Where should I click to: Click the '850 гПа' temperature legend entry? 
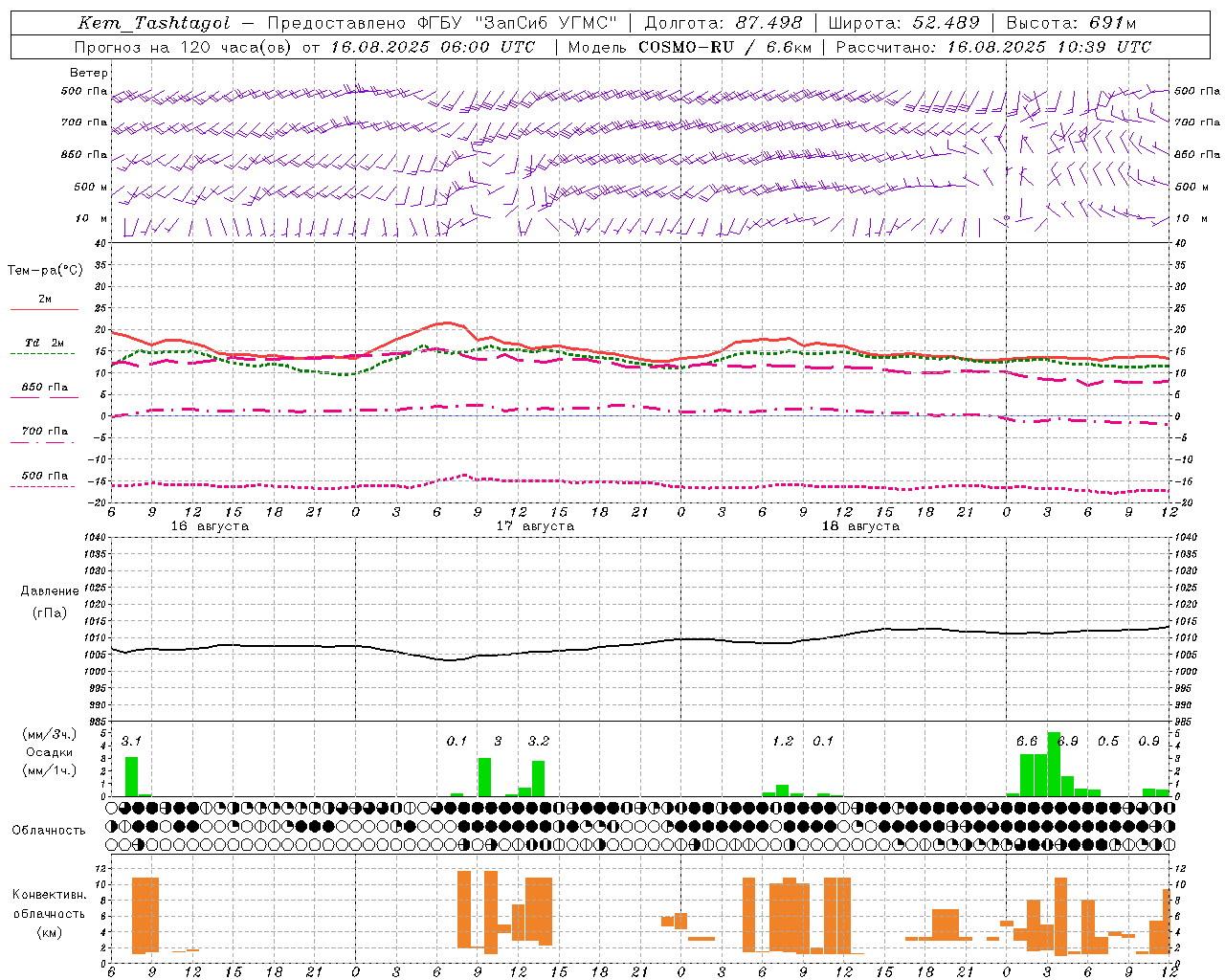[x=45, y=387]
